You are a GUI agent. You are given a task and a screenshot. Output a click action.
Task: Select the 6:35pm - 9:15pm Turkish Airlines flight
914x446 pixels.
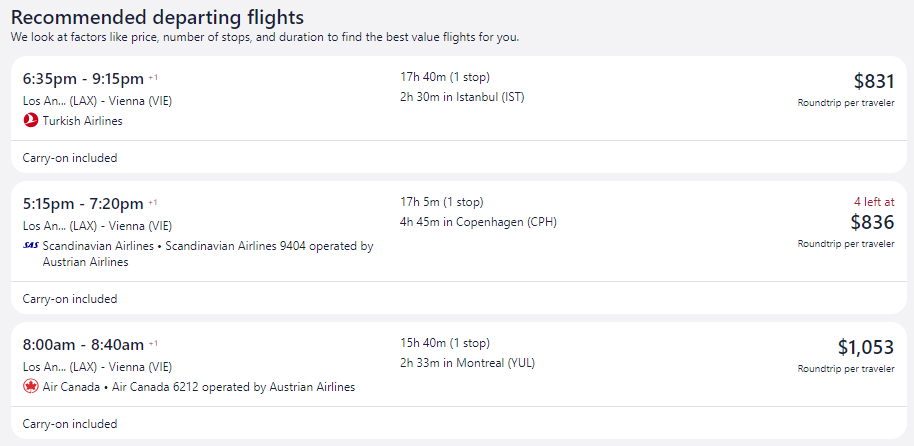pos(85,78)
